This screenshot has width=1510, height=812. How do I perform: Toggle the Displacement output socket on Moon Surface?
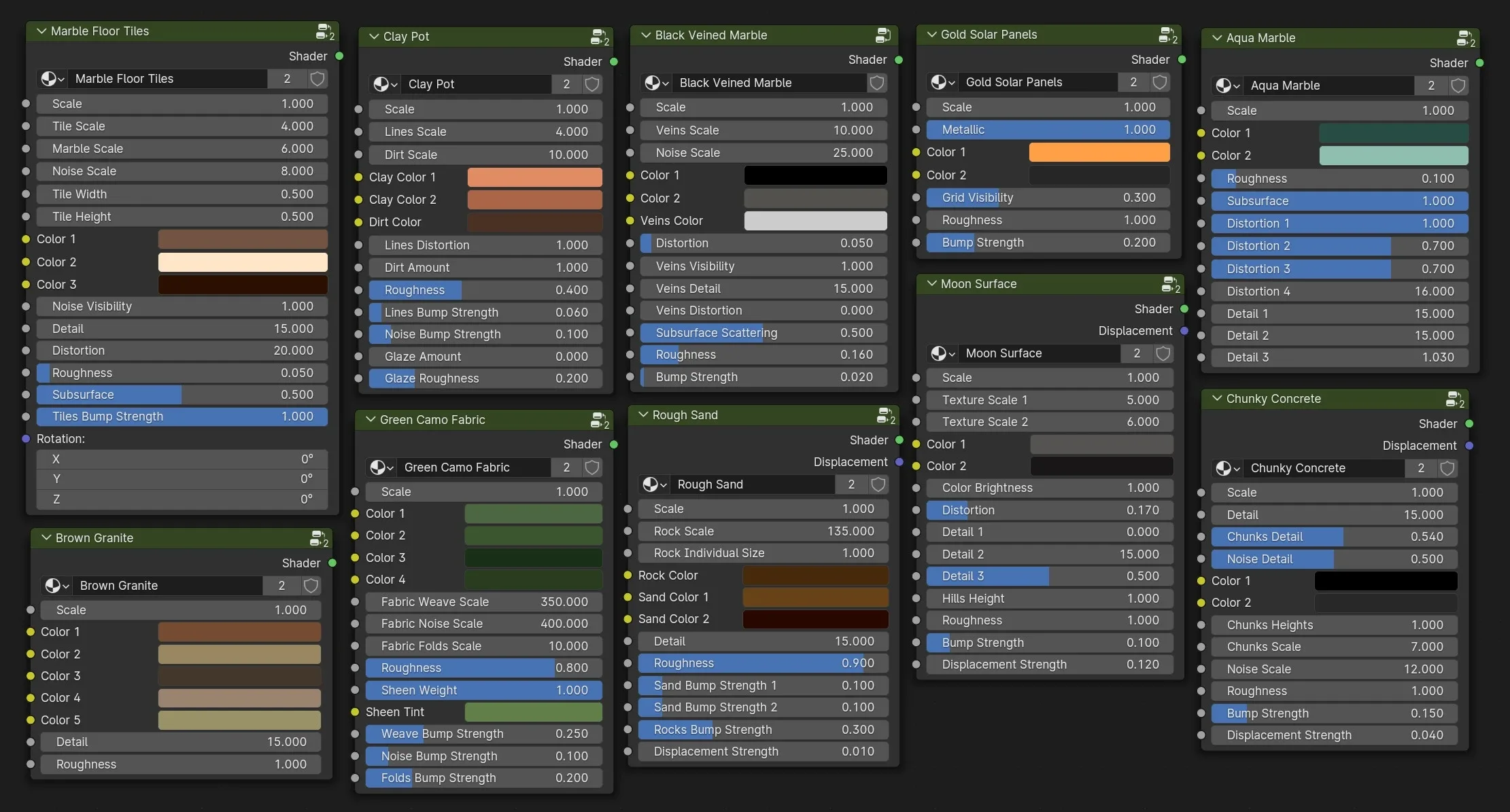point(1185,331)
